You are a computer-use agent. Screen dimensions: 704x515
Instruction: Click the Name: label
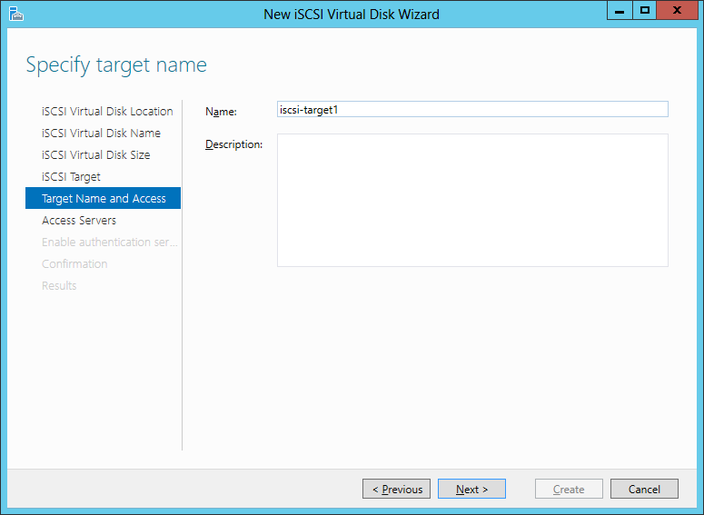tap(221, 111)
